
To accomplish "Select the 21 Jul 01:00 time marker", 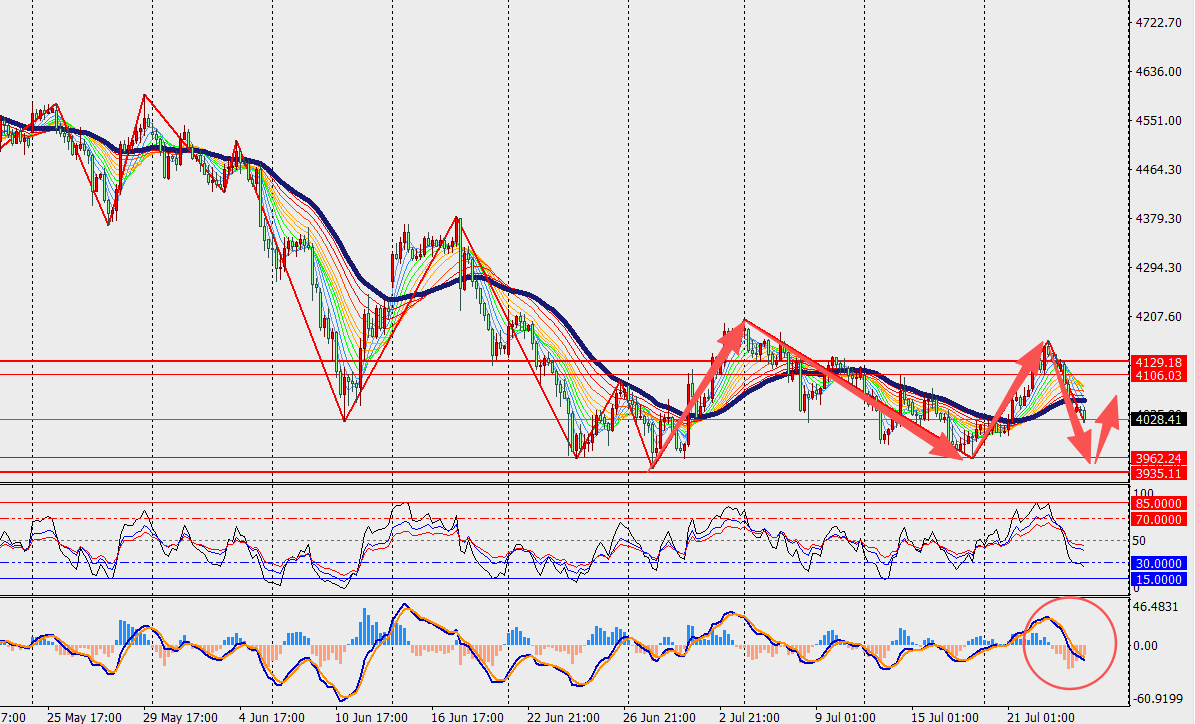I will [x=1040, y=717].
